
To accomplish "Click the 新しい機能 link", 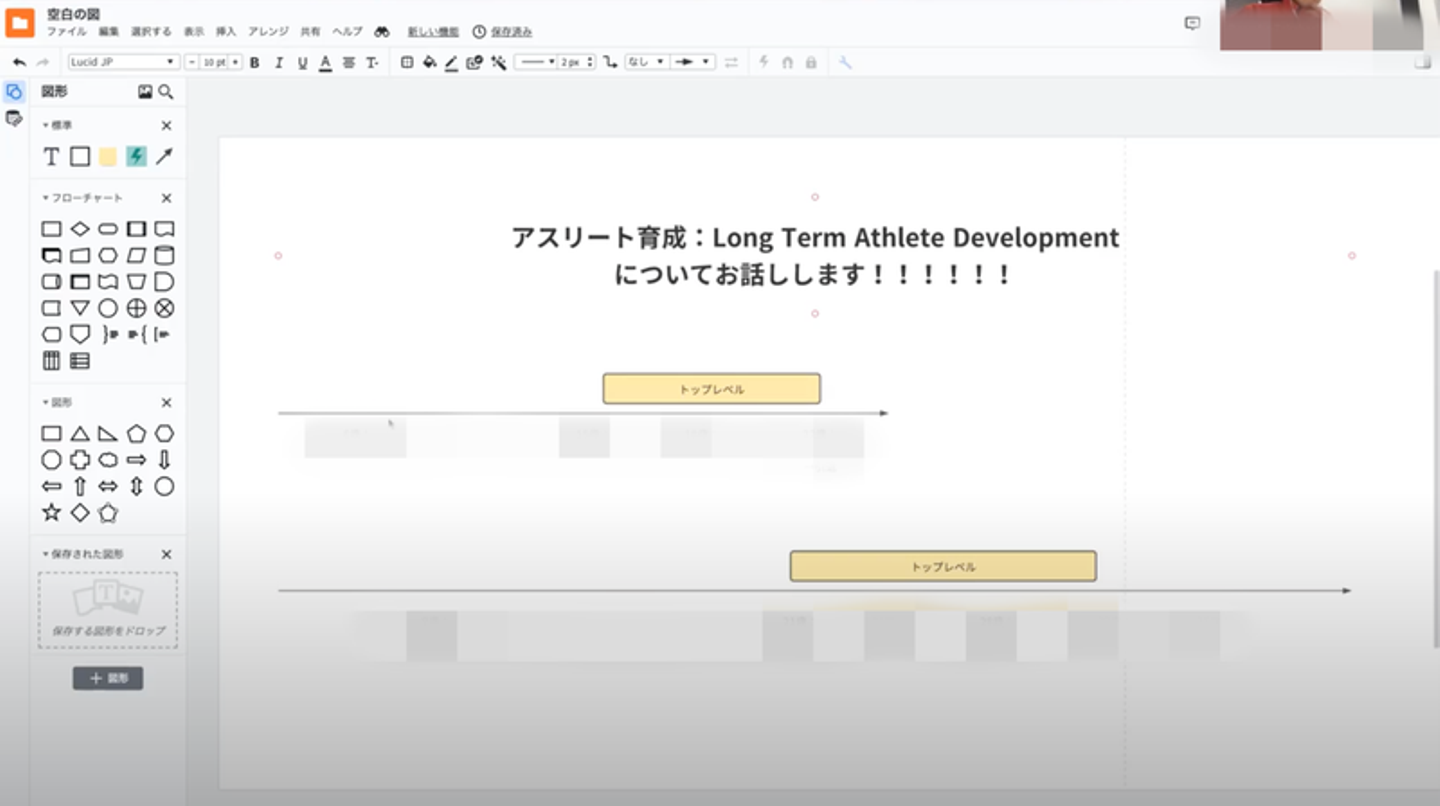I will pos(434,32).
